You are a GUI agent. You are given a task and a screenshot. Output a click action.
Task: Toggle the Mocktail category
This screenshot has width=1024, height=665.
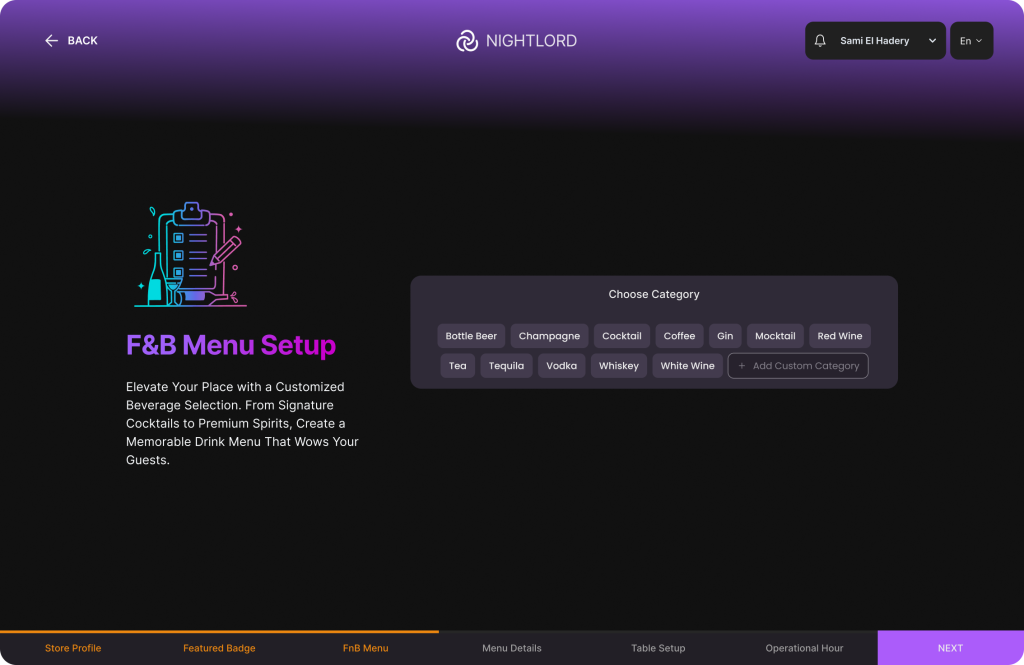(x=775, y=336)
